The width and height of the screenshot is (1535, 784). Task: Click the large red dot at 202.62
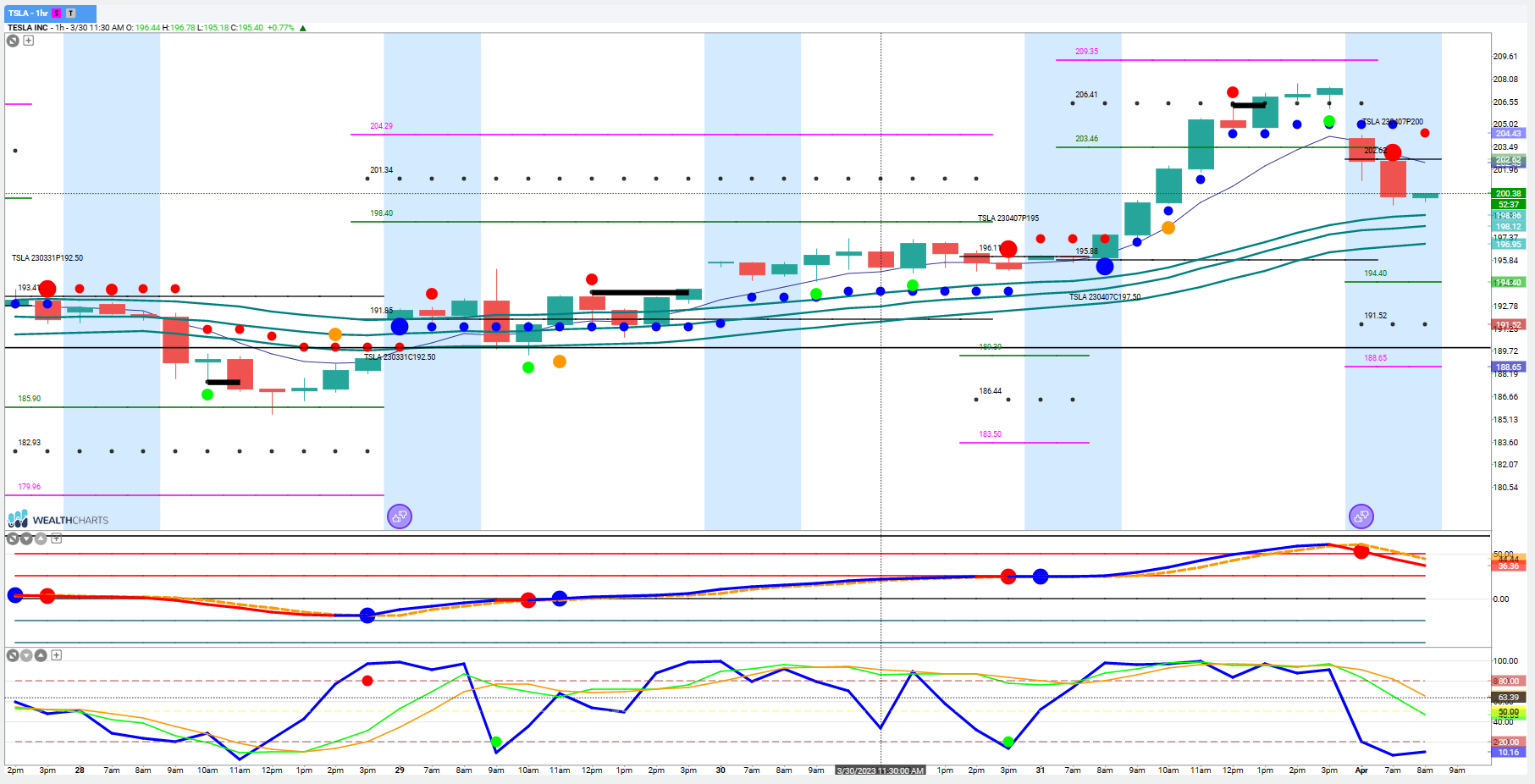(x=1393, y=153)
